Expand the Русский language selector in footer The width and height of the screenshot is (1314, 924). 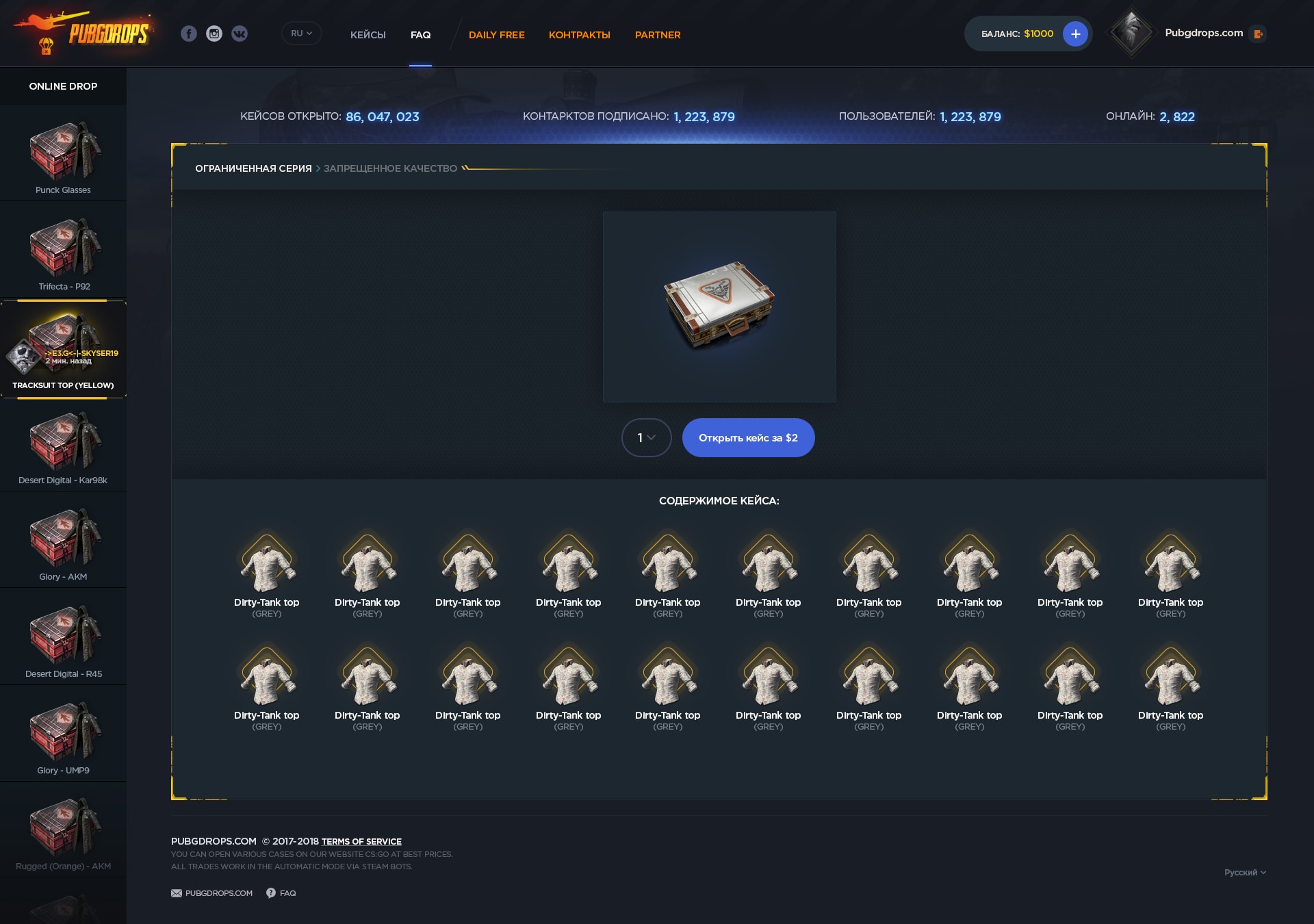[x=1245, y=873]
